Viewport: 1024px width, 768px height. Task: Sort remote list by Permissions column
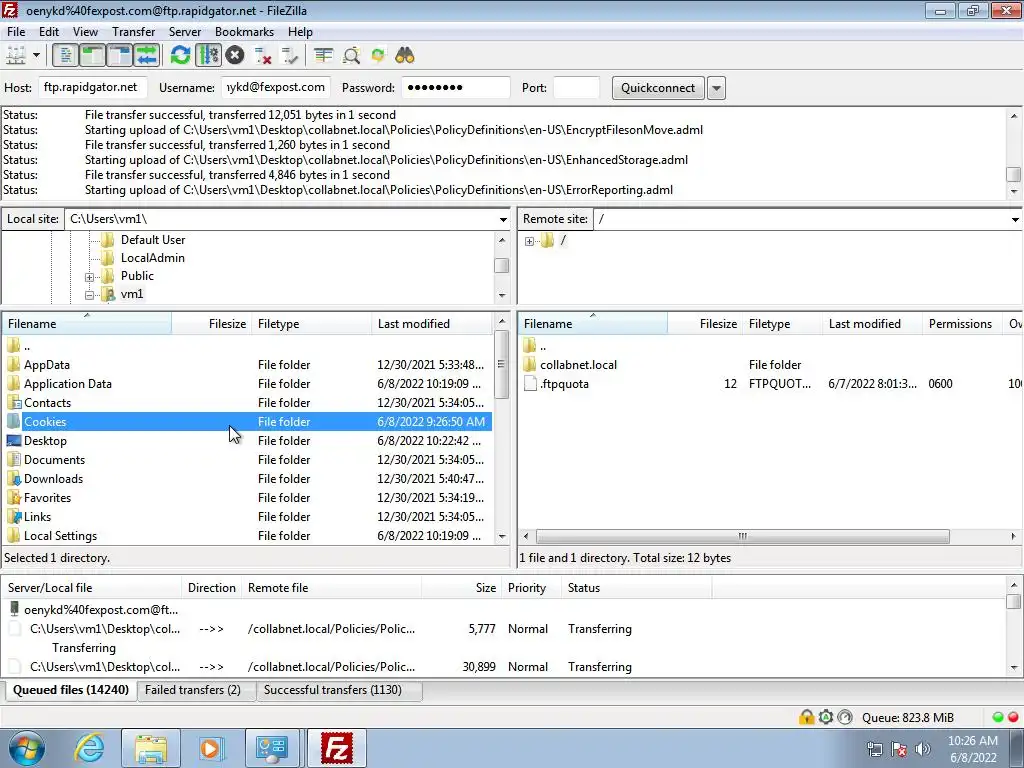(960, 324)
